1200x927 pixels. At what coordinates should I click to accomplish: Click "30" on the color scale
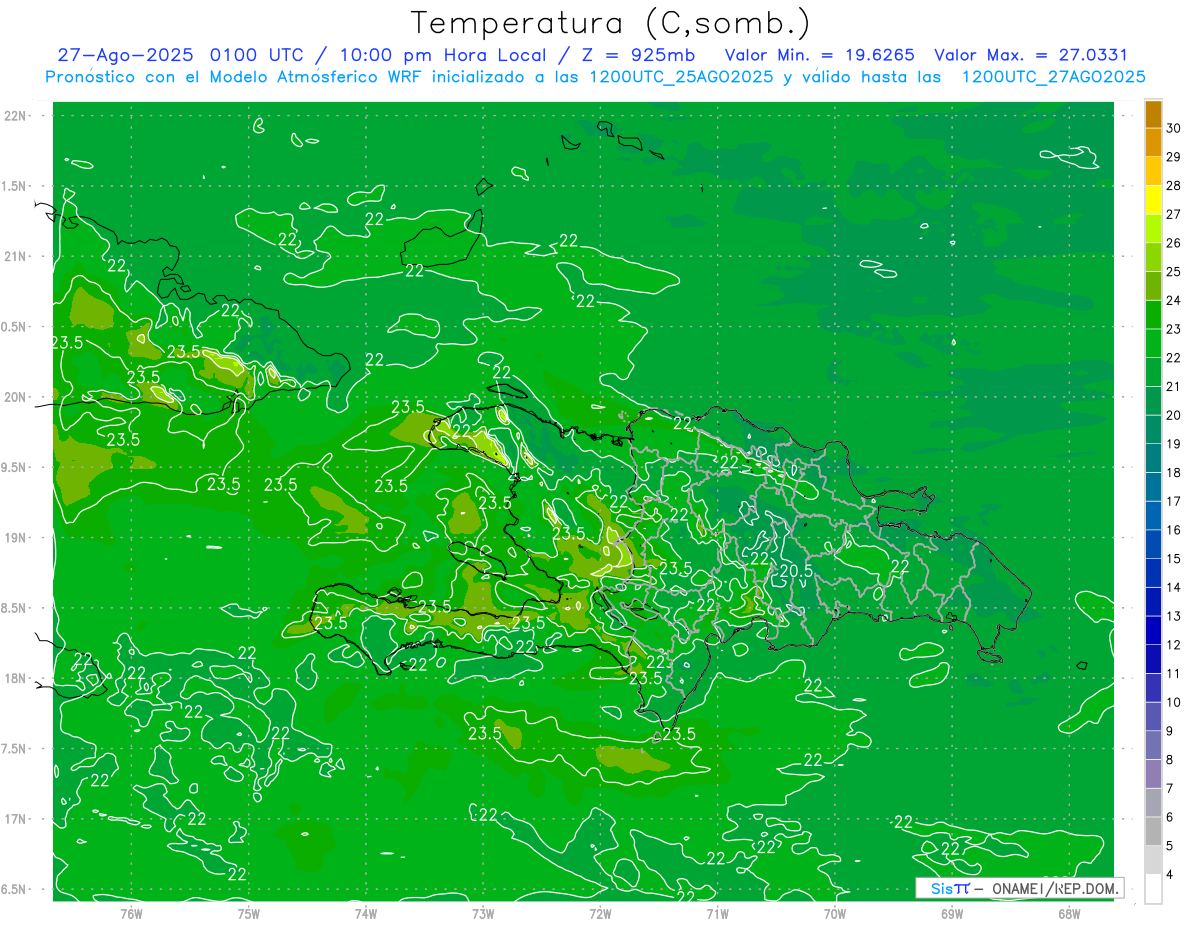pos(1174,128)
